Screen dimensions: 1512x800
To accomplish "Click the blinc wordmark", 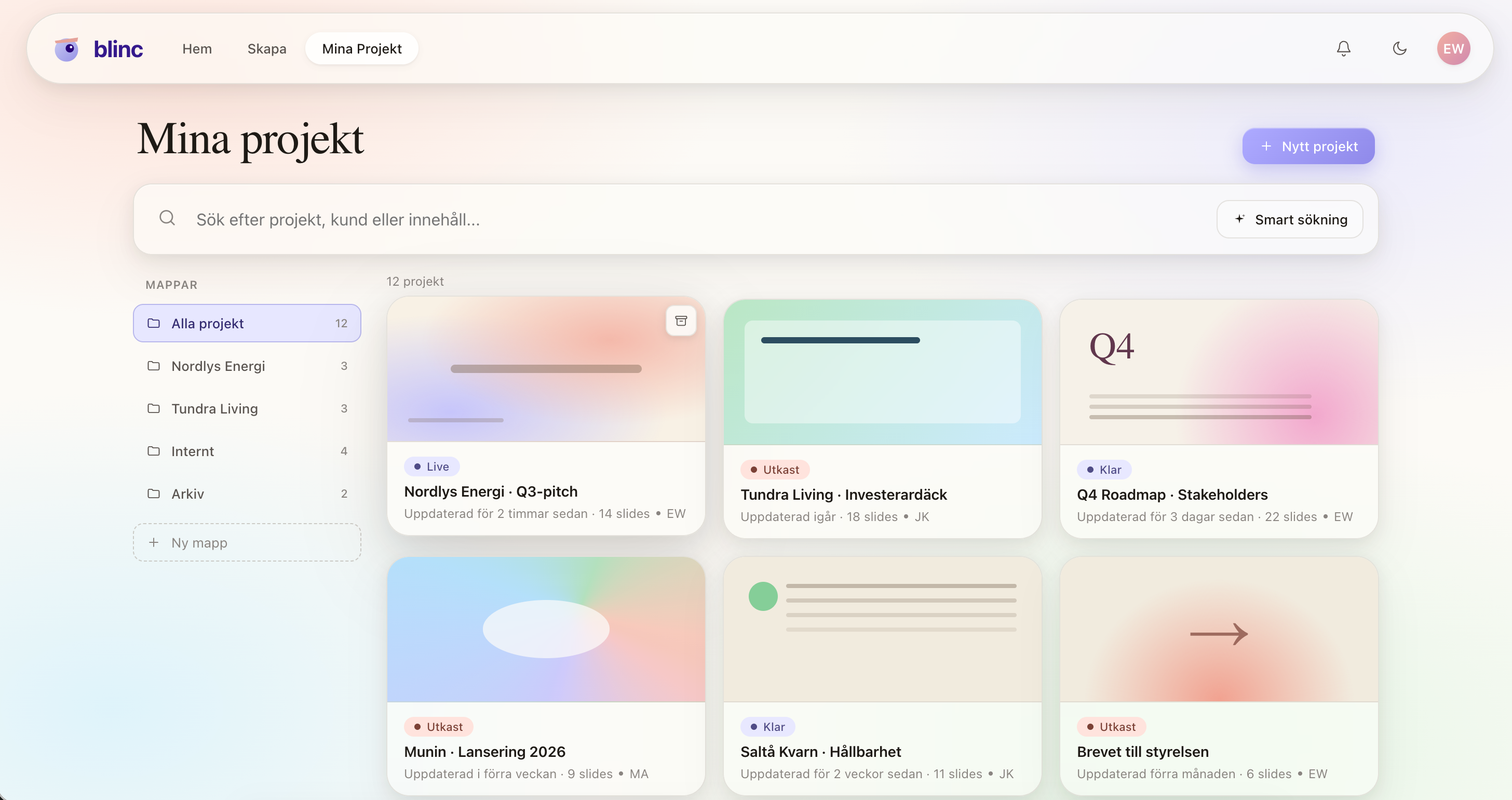I will pos(118,49).
